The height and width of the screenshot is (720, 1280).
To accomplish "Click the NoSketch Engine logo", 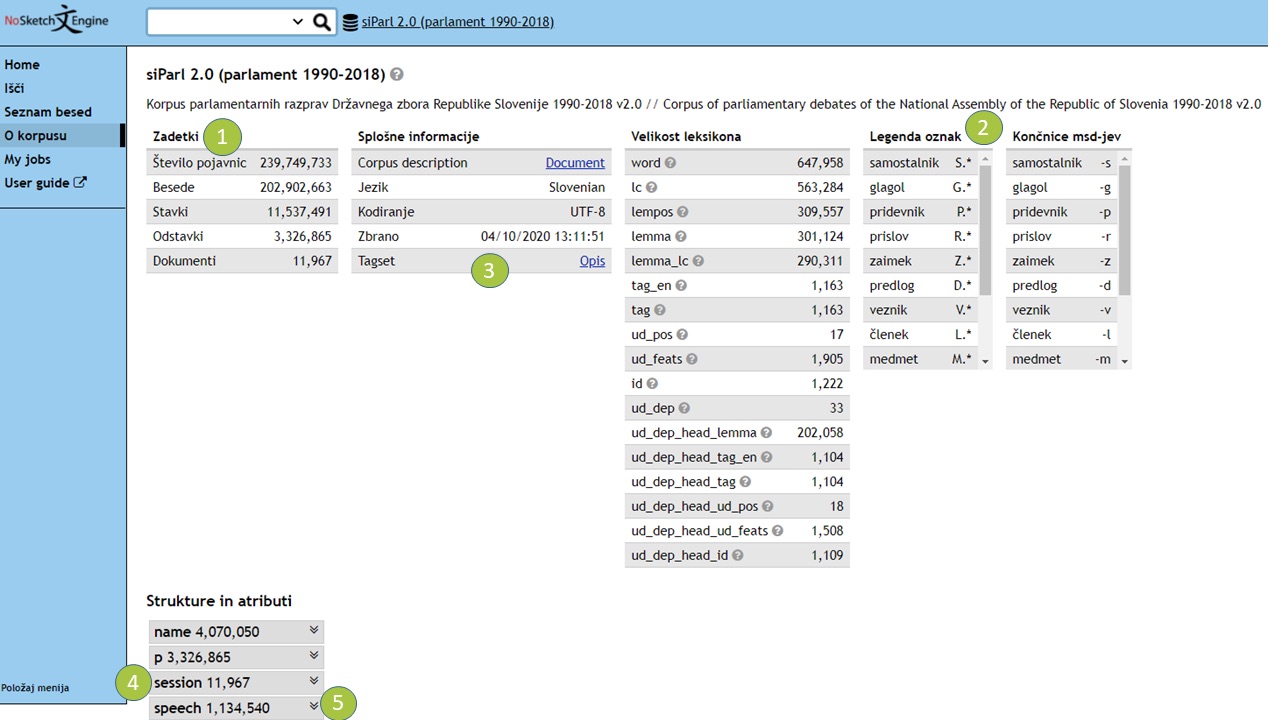I will 56,20.
